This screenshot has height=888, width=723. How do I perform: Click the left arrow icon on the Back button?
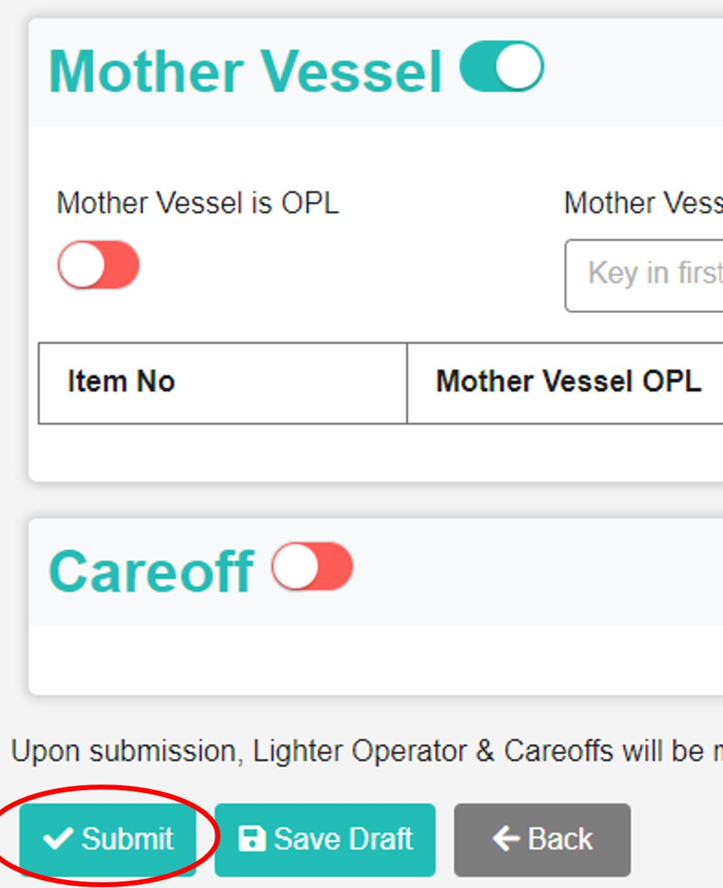click(504, 838)
